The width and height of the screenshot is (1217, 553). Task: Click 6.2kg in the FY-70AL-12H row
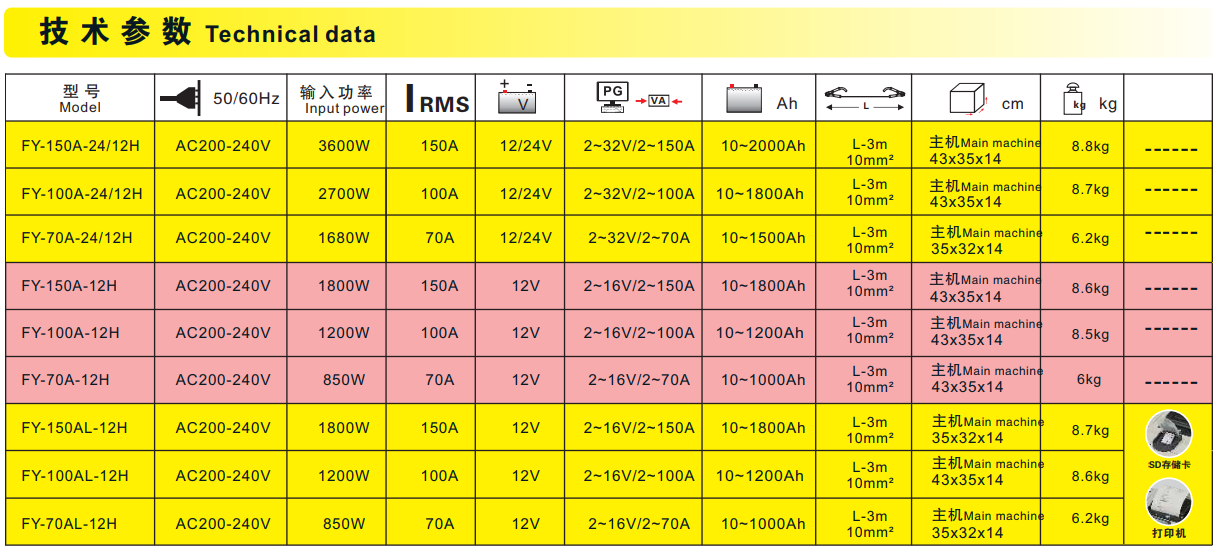(x=1090, y=519)
